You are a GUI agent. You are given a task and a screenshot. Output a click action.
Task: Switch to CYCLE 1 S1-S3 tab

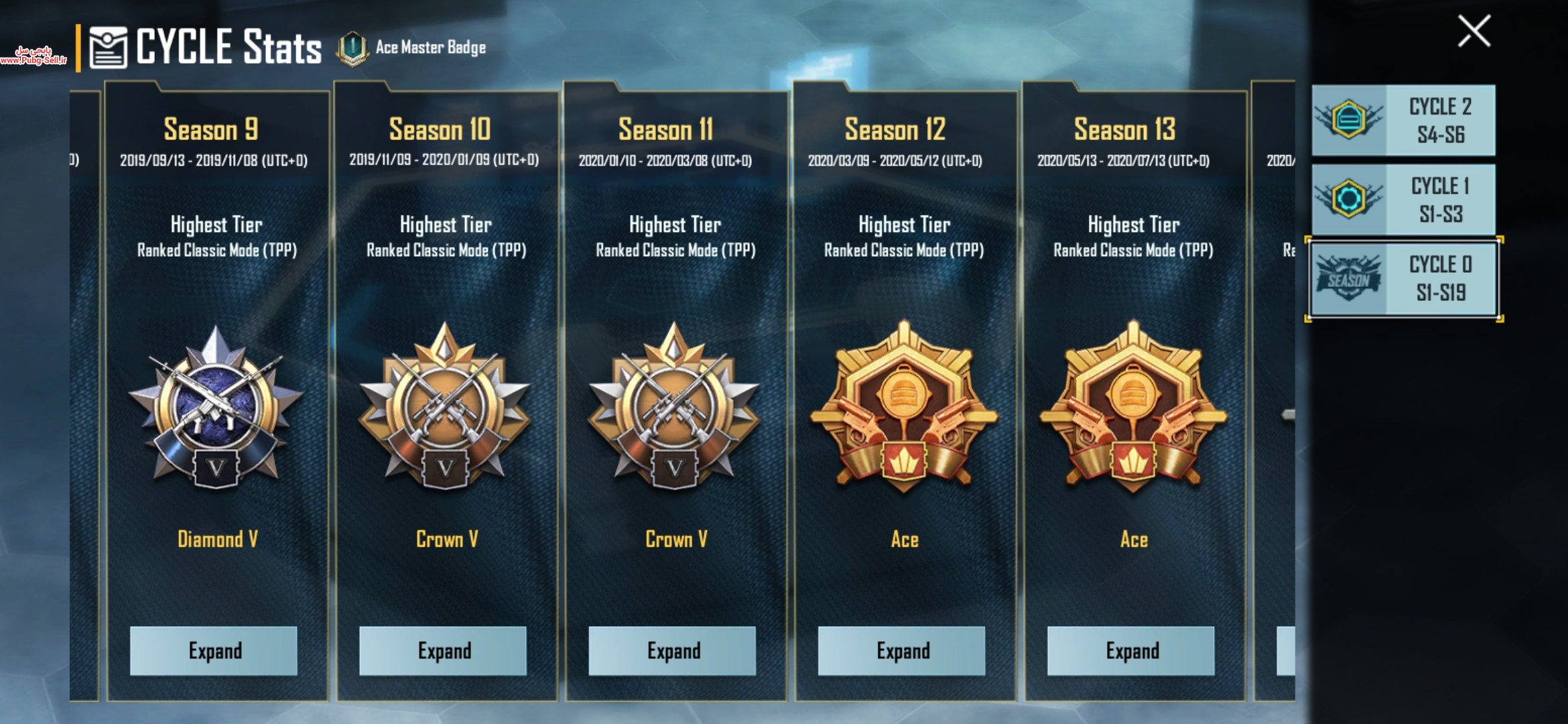click(1403, 200)
